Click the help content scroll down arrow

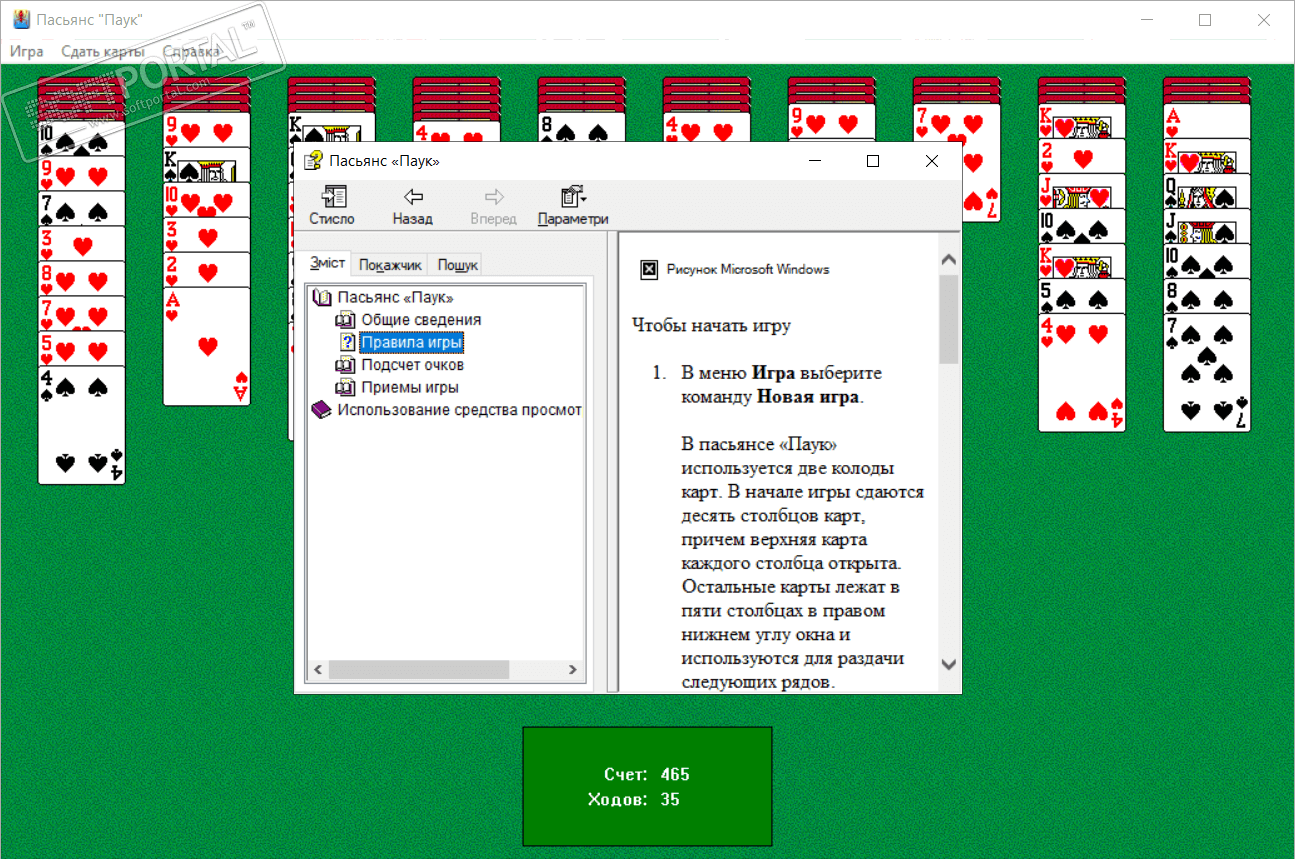[x=949, y=664]
